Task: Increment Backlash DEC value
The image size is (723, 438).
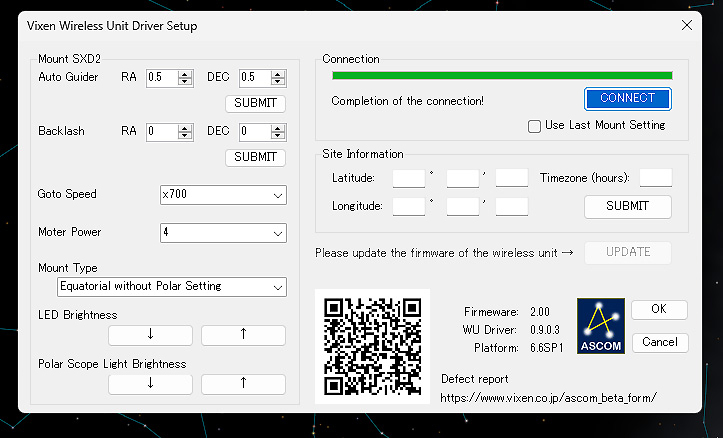Action: [x=278, y=129]
